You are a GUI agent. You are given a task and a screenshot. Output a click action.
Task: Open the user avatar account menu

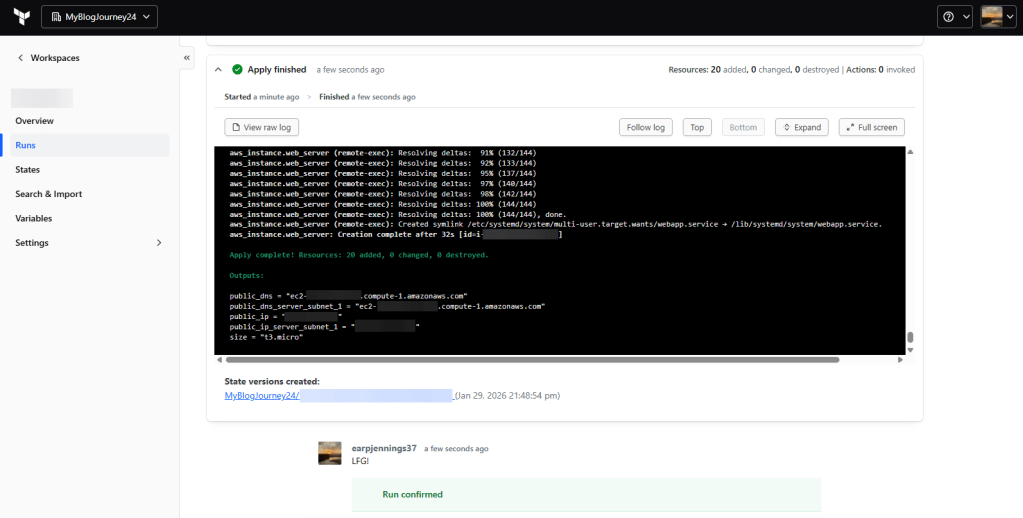click(x=996, y=17)
